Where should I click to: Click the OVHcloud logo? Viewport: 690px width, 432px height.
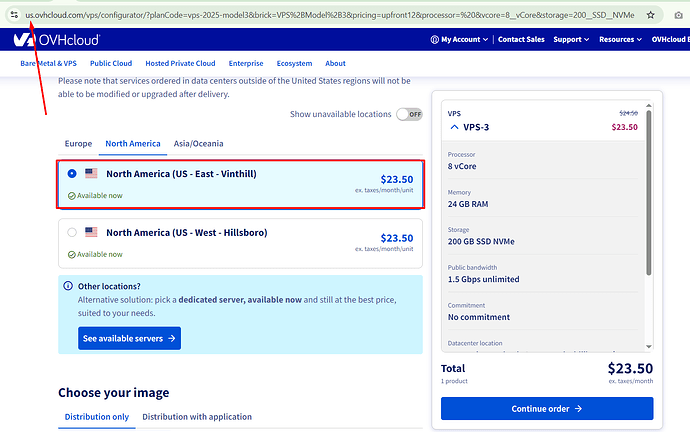(56, 40)
